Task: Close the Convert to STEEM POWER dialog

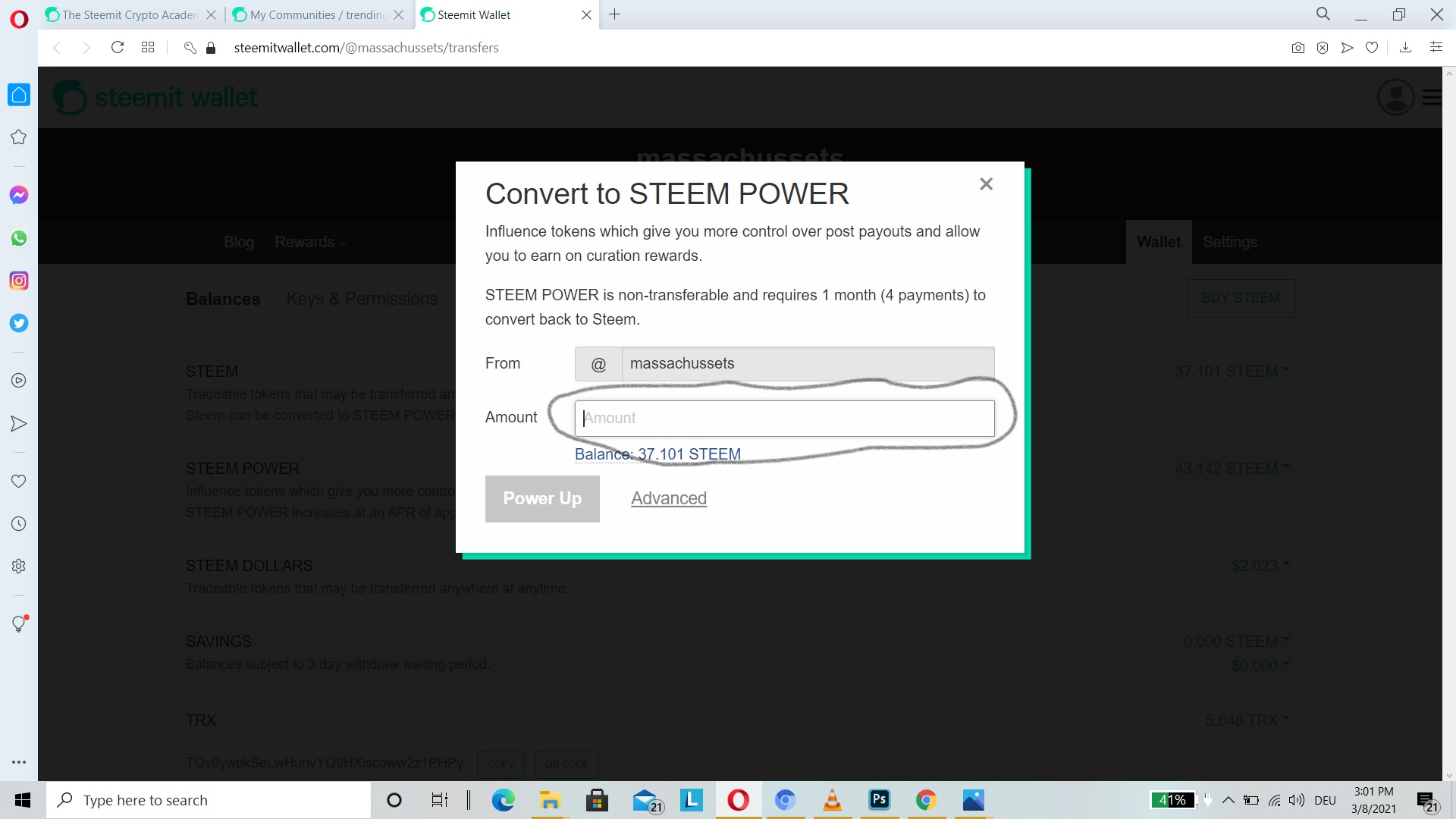Action: pos(986,184)
